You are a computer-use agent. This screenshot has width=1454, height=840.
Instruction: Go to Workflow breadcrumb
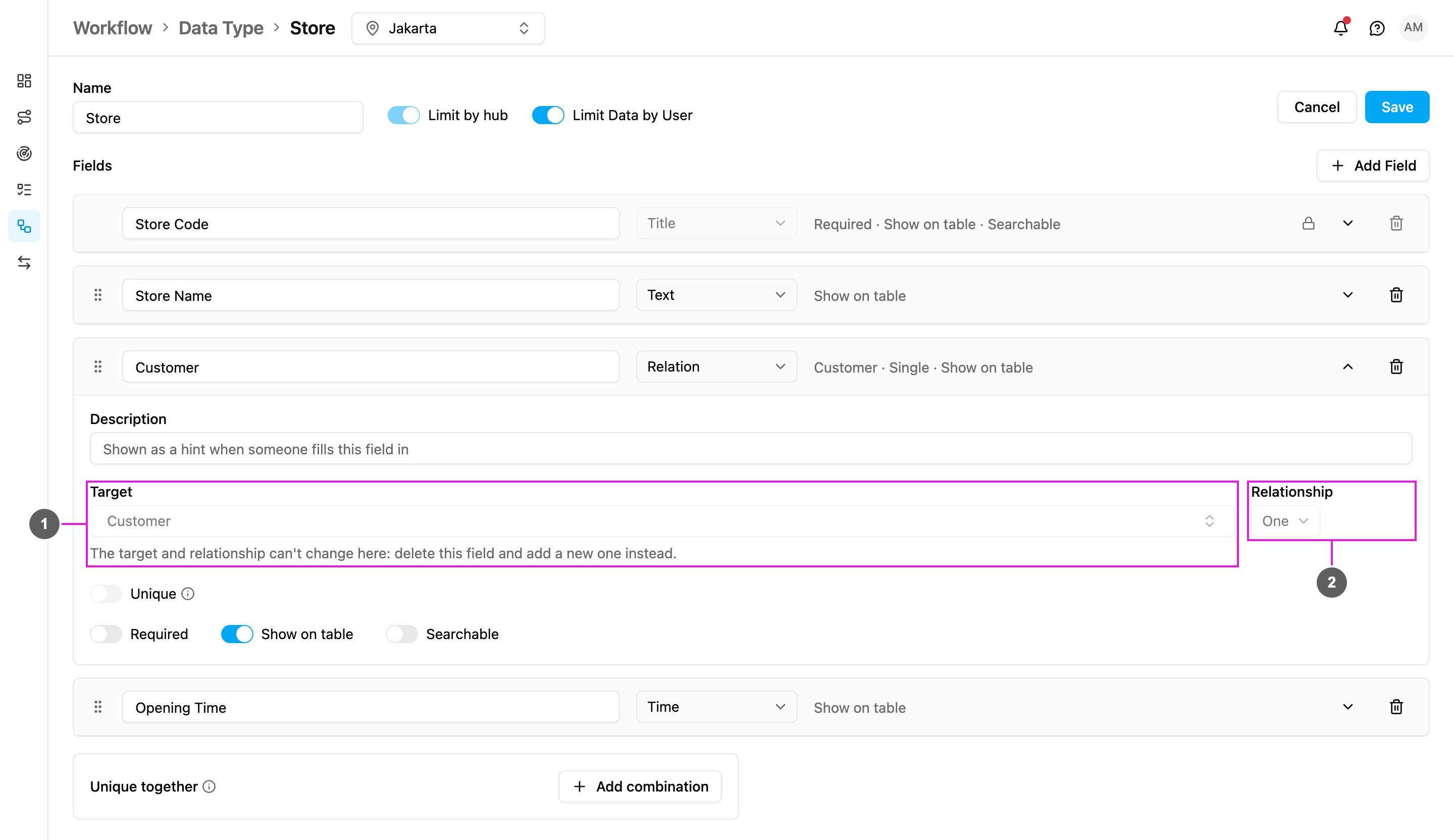113,28
